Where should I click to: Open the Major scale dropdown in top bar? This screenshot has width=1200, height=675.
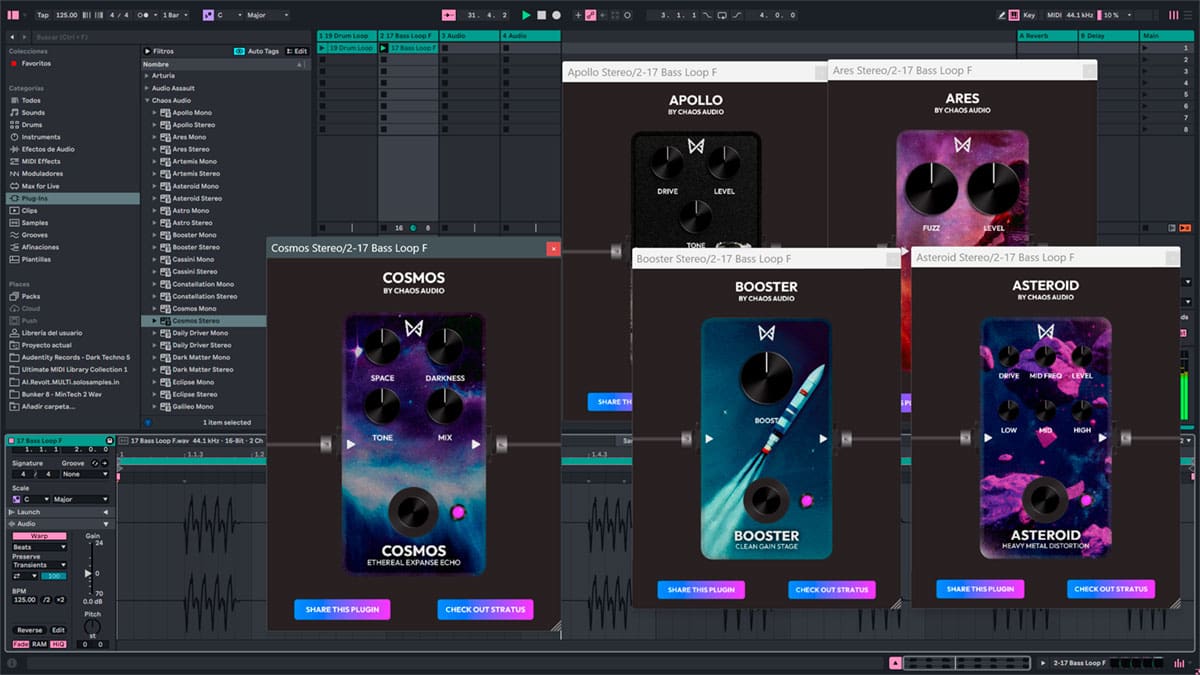tap(268, 15)
